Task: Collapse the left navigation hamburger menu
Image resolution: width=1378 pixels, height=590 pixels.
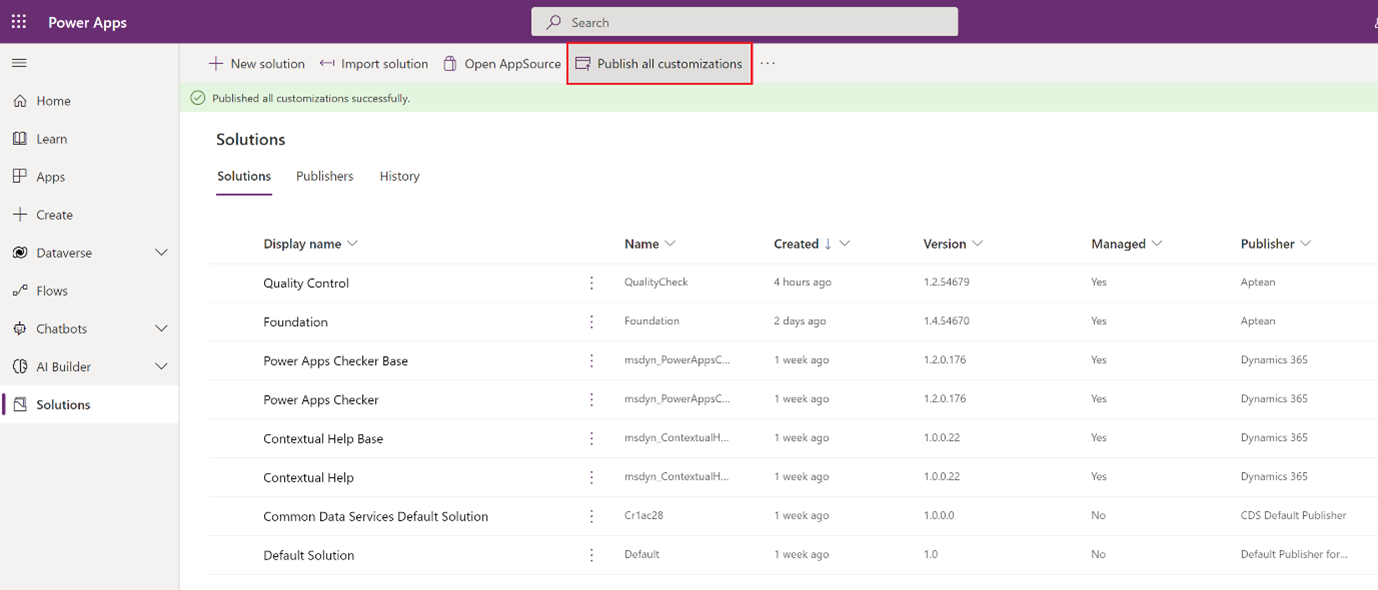Action: click(19, 63)
